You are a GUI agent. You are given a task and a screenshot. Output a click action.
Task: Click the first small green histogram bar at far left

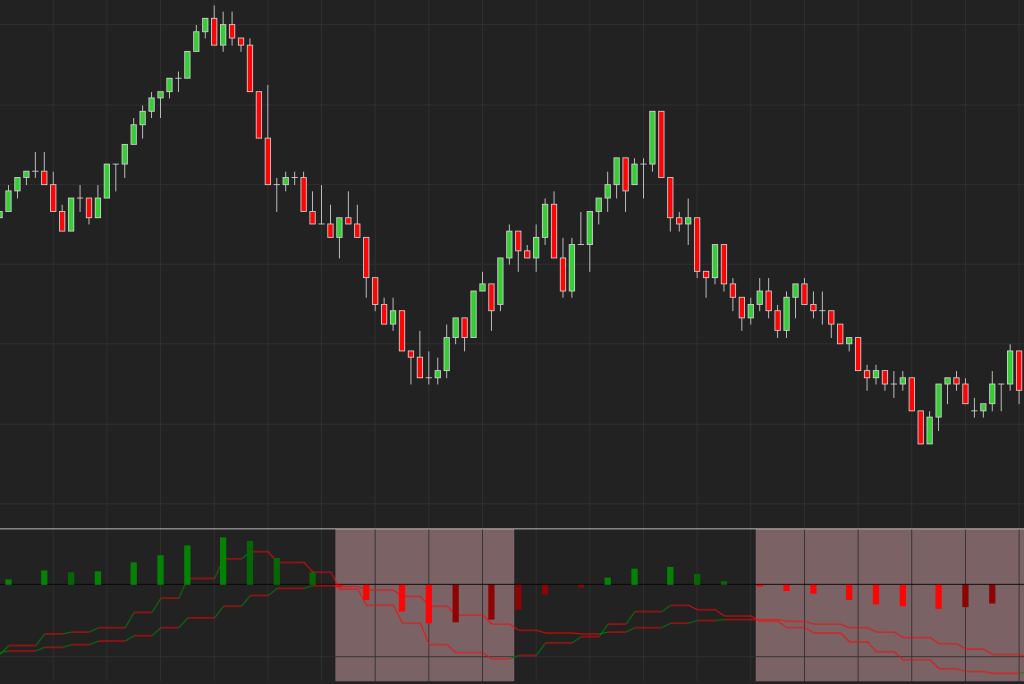(8, 581)
